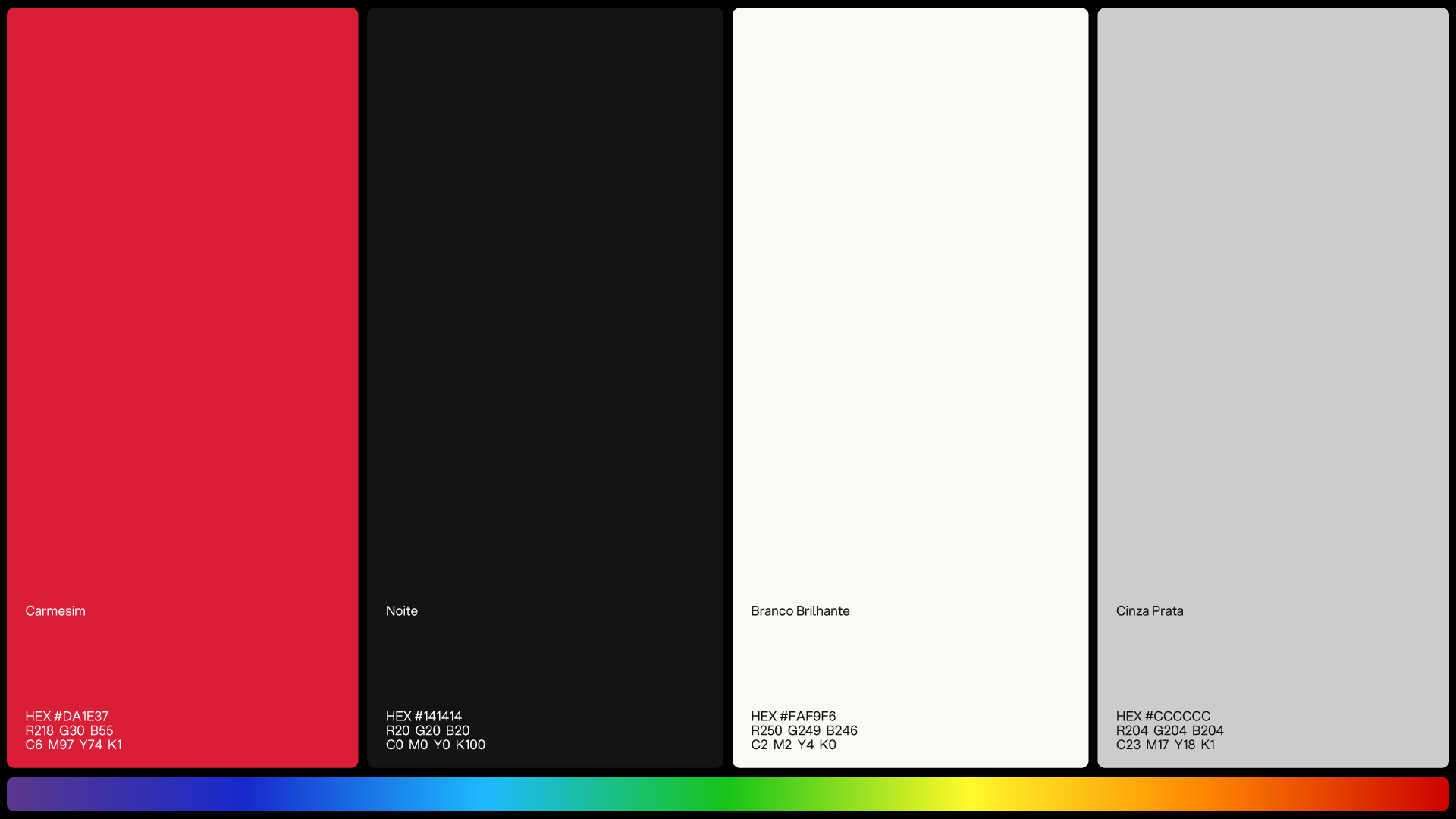Click the rainbow spectrum gradient bar
Image resolution: width=1456 pixels, height=819 pixels.
click(x=728, y=794)
